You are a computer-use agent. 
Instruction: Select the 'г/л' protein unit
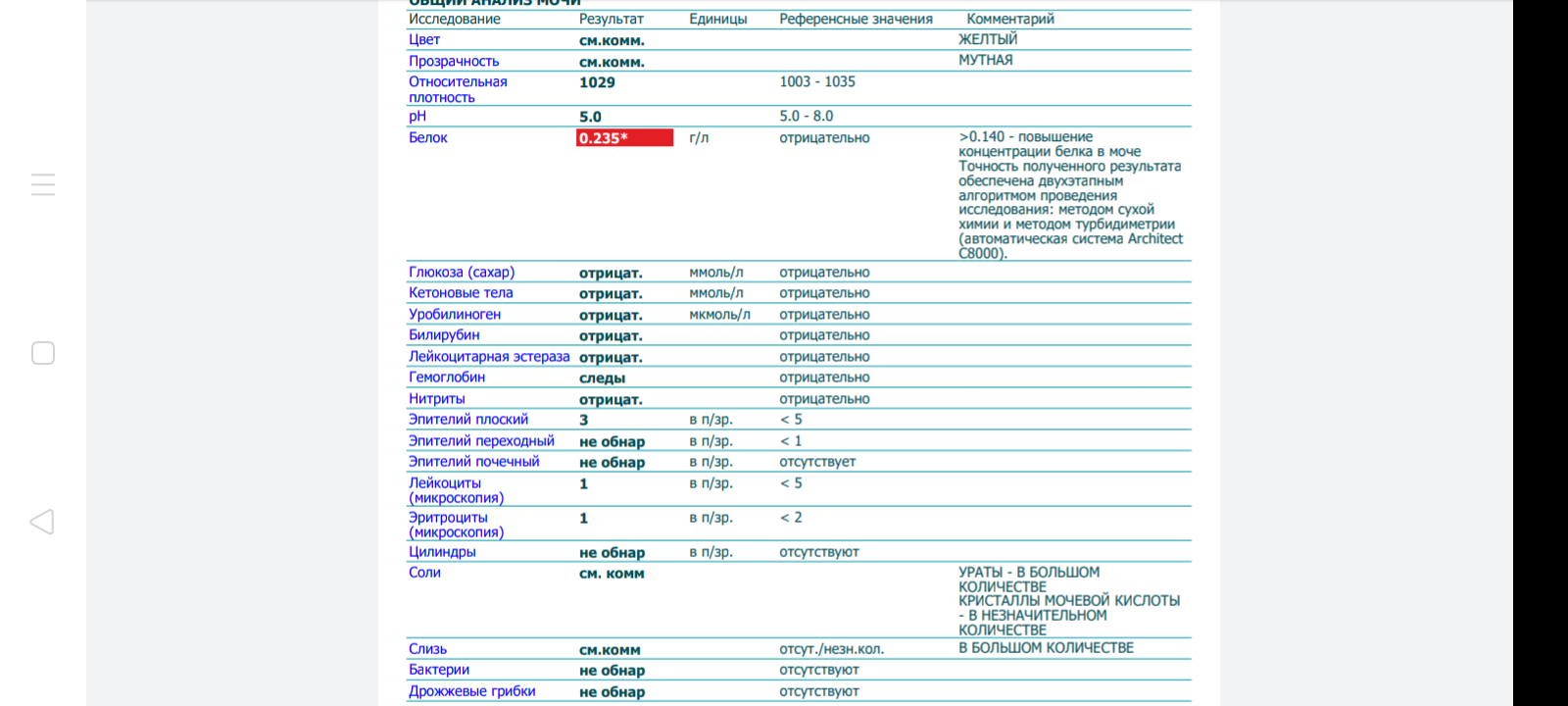point(699,138)
